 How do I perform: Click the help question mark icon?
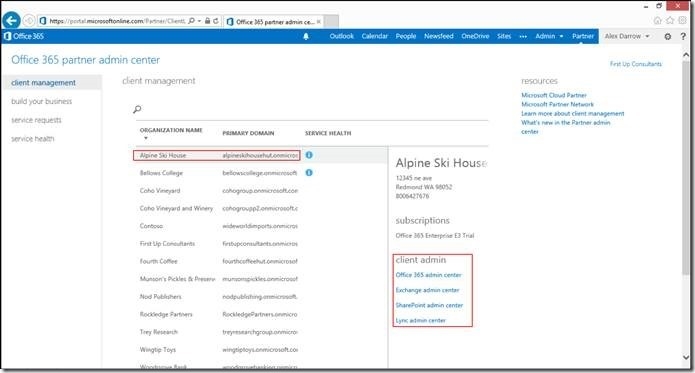click(683, 36)
